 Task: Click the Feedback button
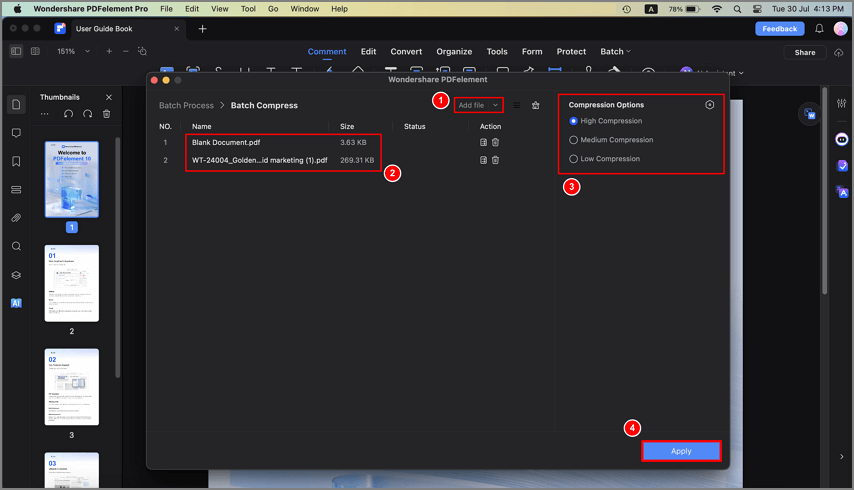click(779, 29)
